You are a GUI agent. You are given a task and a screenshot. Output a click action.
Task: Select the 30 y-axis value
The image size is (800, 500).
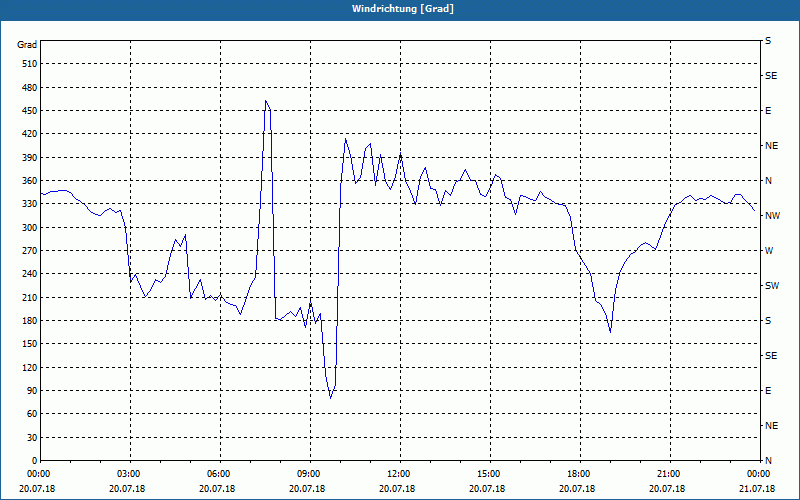pos(32,437)
